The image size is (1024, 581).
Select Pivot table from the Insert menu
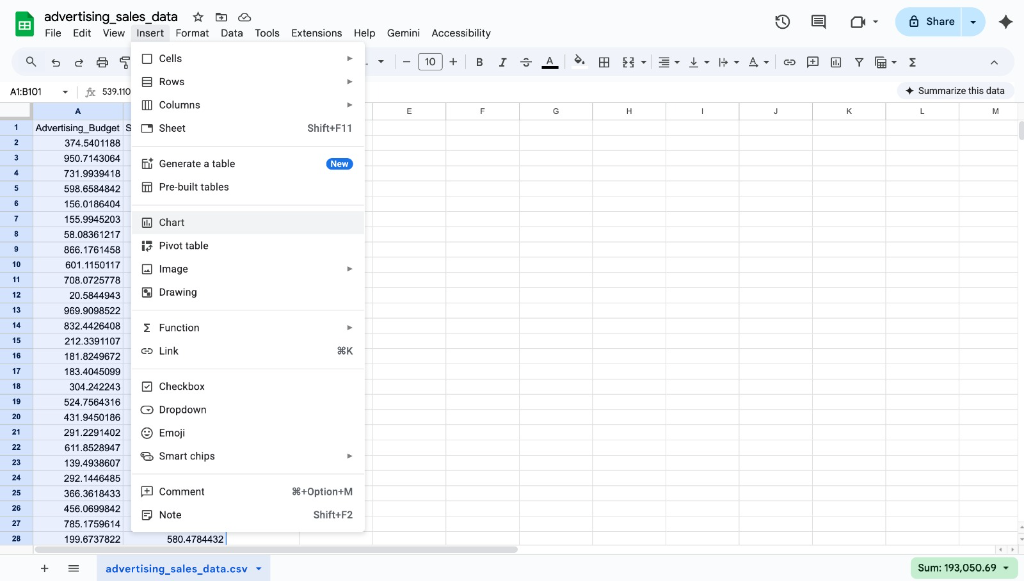(x=186, y=245)
